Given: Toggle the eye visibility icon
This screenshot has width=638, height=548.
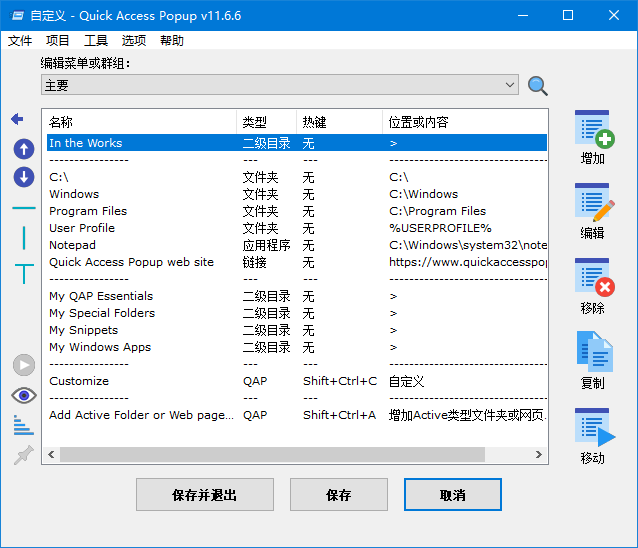Looking at the screenshot, I should 24,395.
